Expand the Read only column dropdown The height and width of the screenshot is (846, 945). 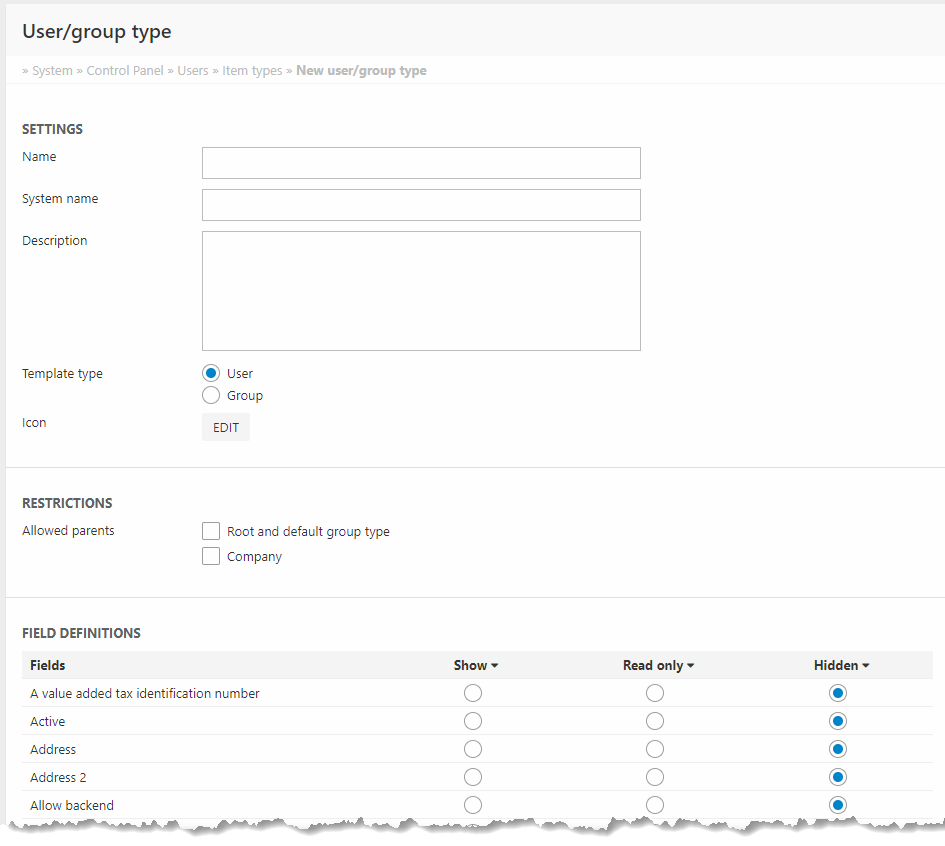pos(690,666)
